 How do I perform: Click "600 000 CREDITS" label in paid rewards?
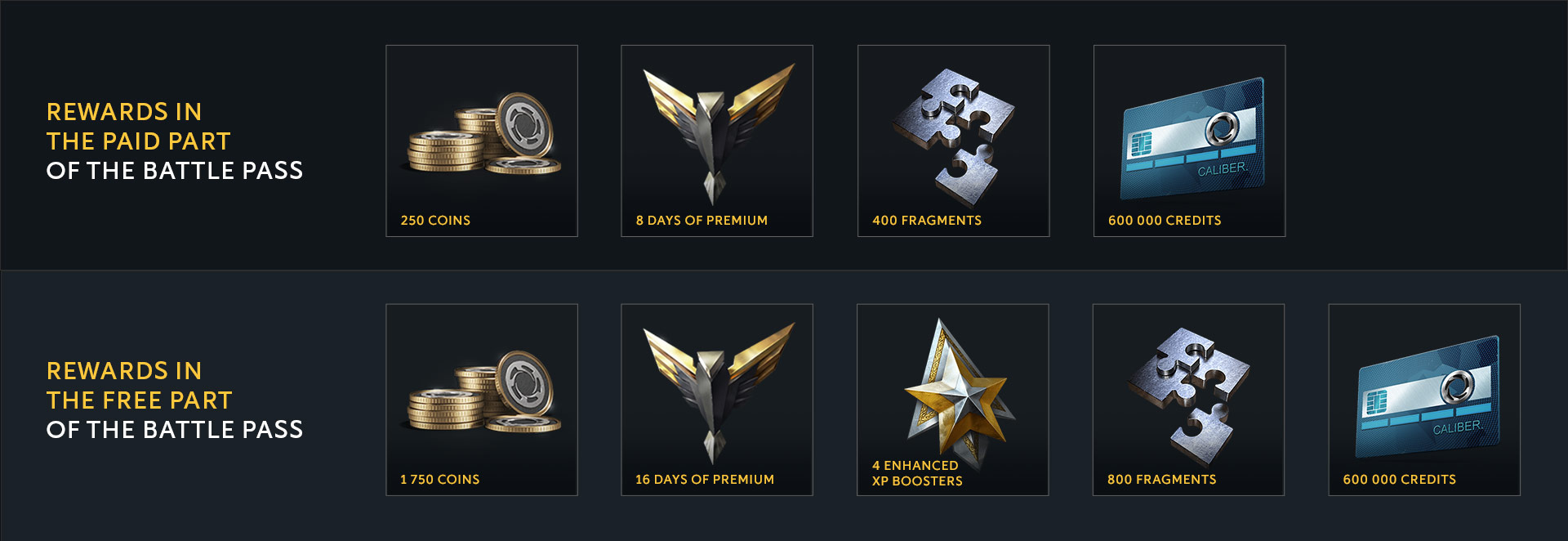point(1165,221)
